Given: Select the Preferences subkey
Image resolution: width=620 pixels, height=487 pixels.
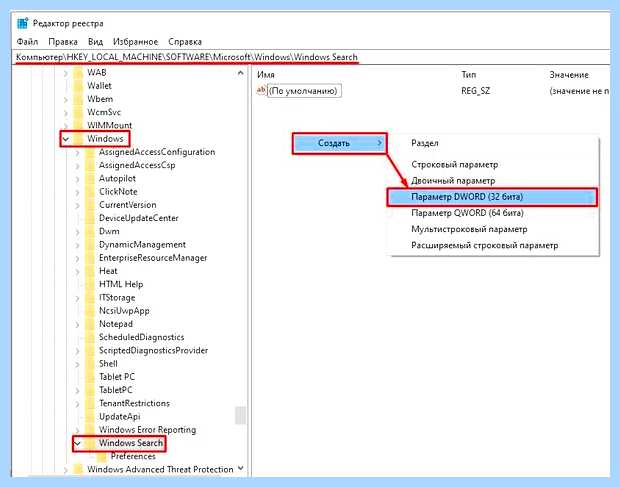Looking at the screenshot, I should (133, 456).
